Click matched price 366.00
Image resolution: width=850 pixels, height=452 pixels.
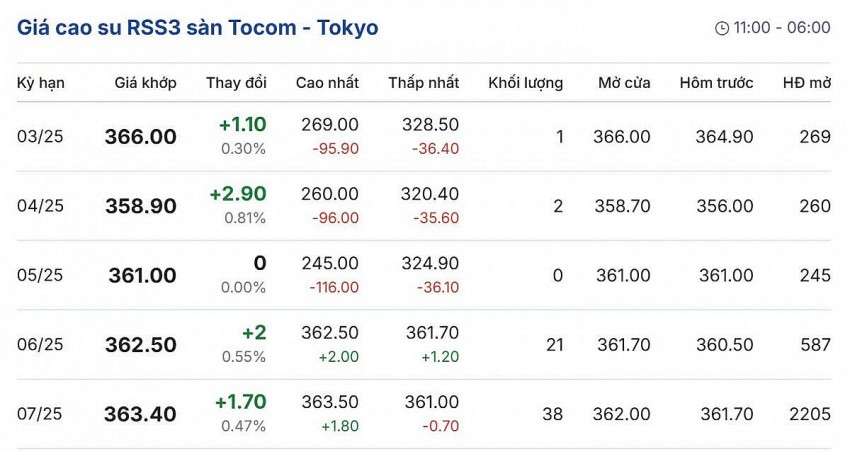[x=140, y=137]
